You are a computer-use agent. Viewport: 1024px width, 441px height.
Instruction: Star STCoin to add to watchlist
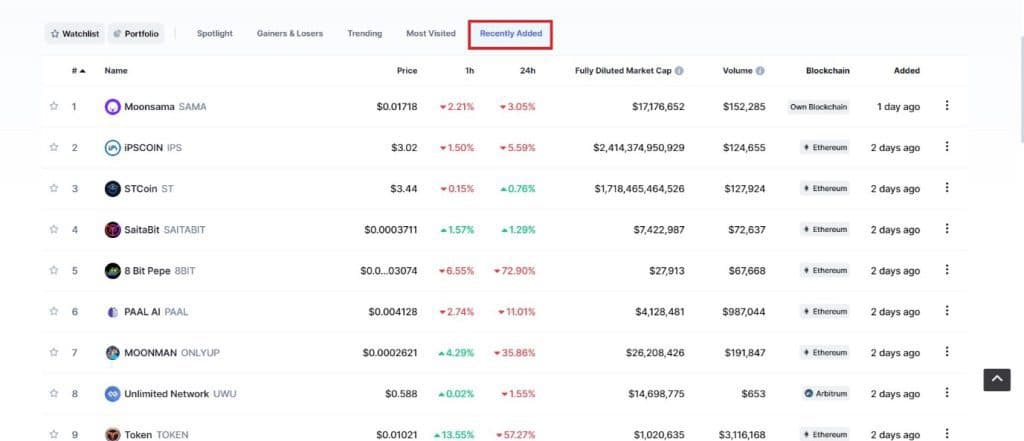(x=54, y=188)
